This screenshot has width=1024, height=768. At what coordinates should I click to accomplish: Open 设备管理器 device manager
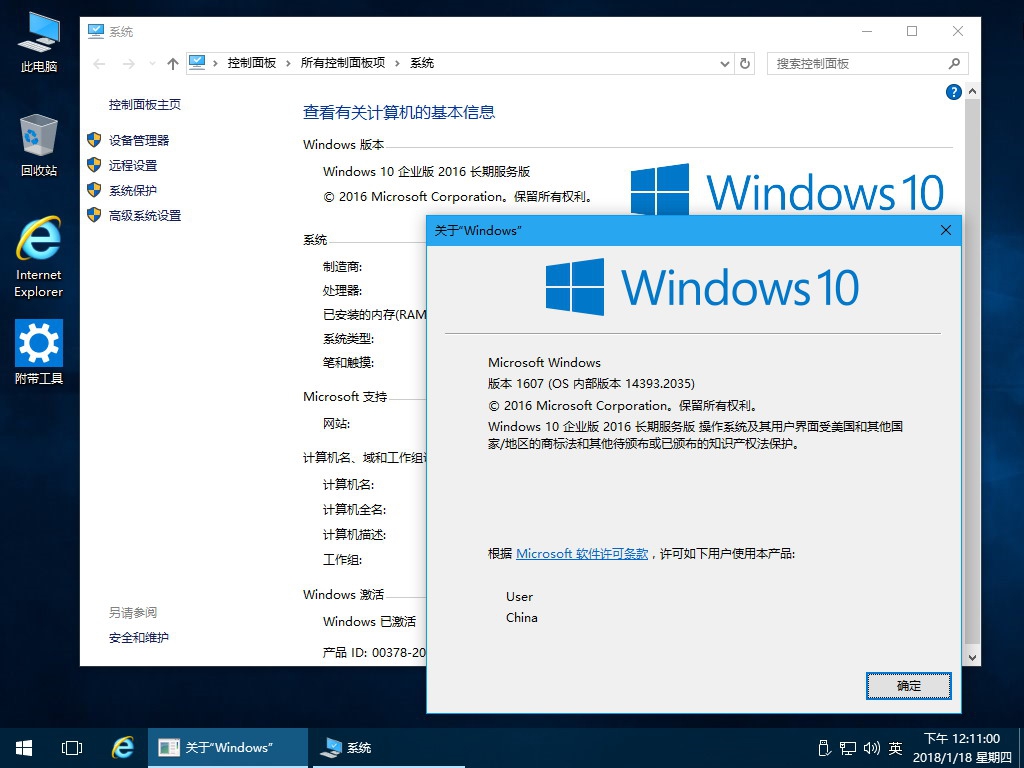(139, 140)
